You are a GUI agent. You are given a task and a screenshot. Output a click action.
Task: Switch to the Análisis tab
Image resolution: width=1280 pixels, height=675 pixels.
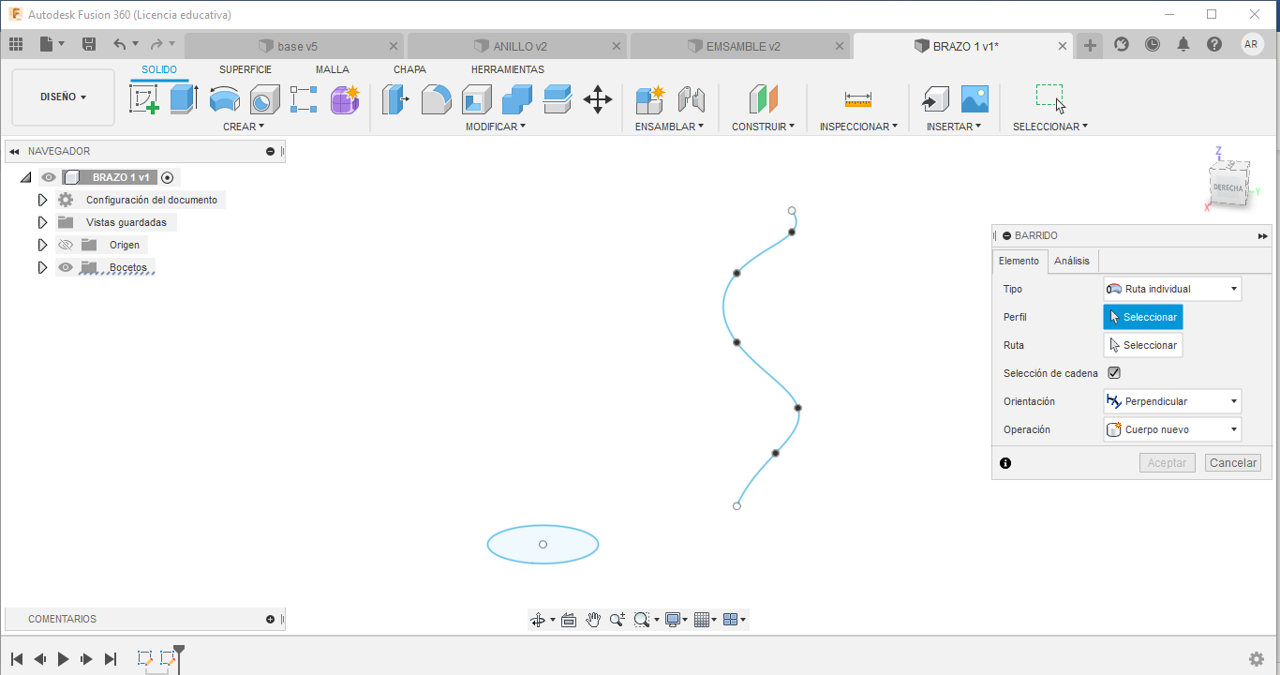1072,261
